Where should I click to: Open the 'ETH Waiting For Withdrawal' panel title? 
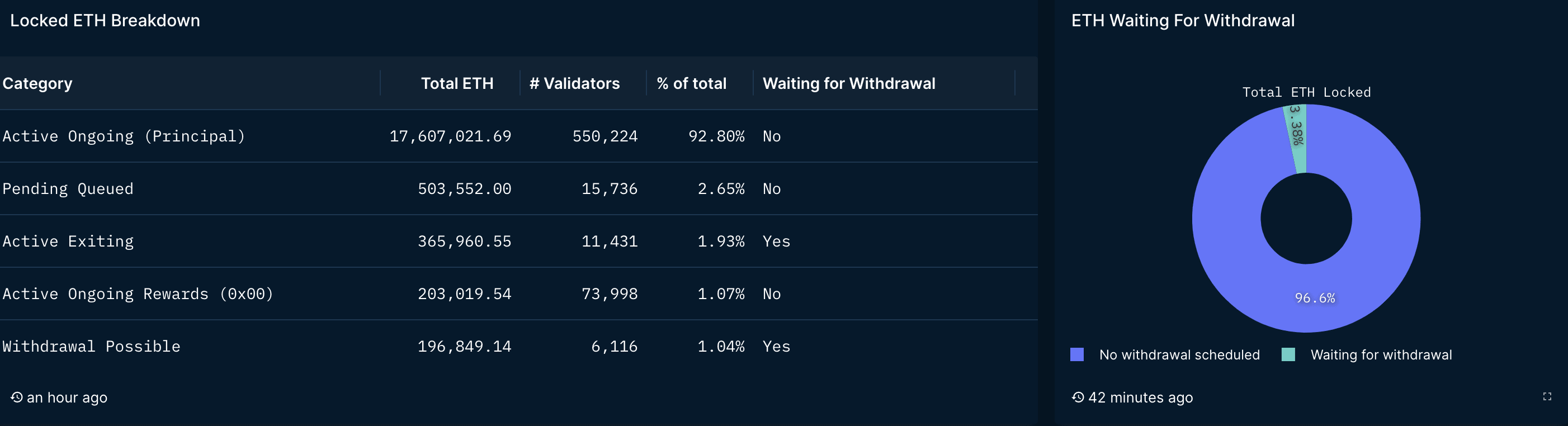coord(1183,21)
